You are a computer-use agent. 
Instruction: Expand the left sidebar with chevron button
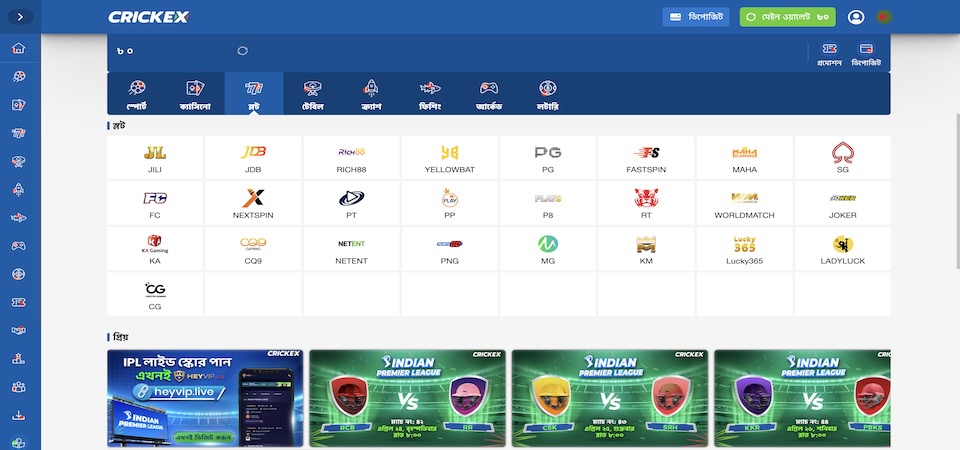[20, 17]
